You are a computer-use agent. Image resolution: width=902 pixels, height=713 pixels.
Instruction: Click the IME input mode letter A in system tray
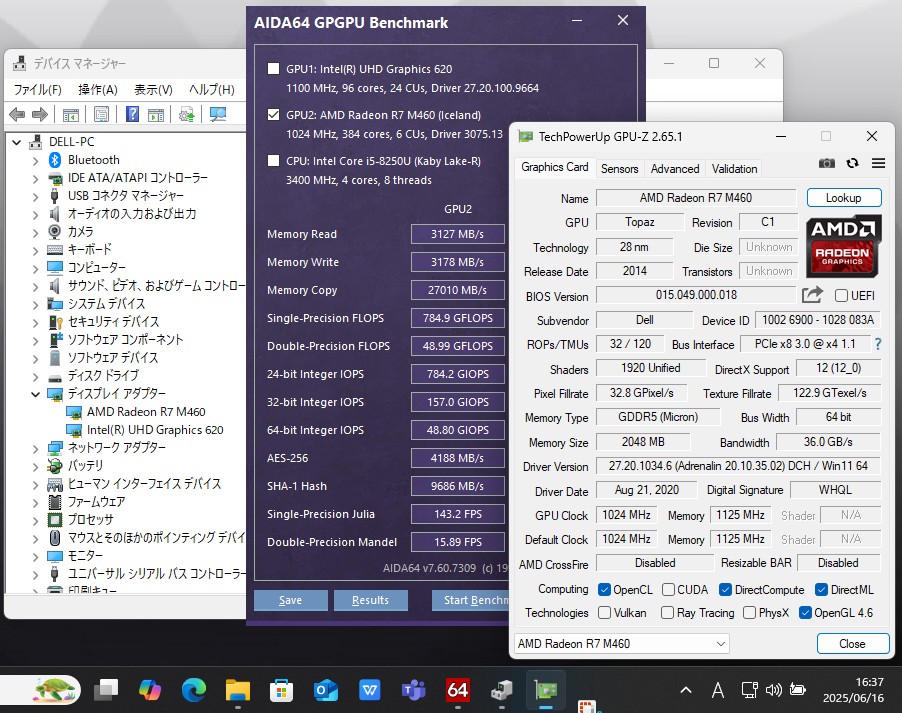pyautogui.click(x=718, y=689)
